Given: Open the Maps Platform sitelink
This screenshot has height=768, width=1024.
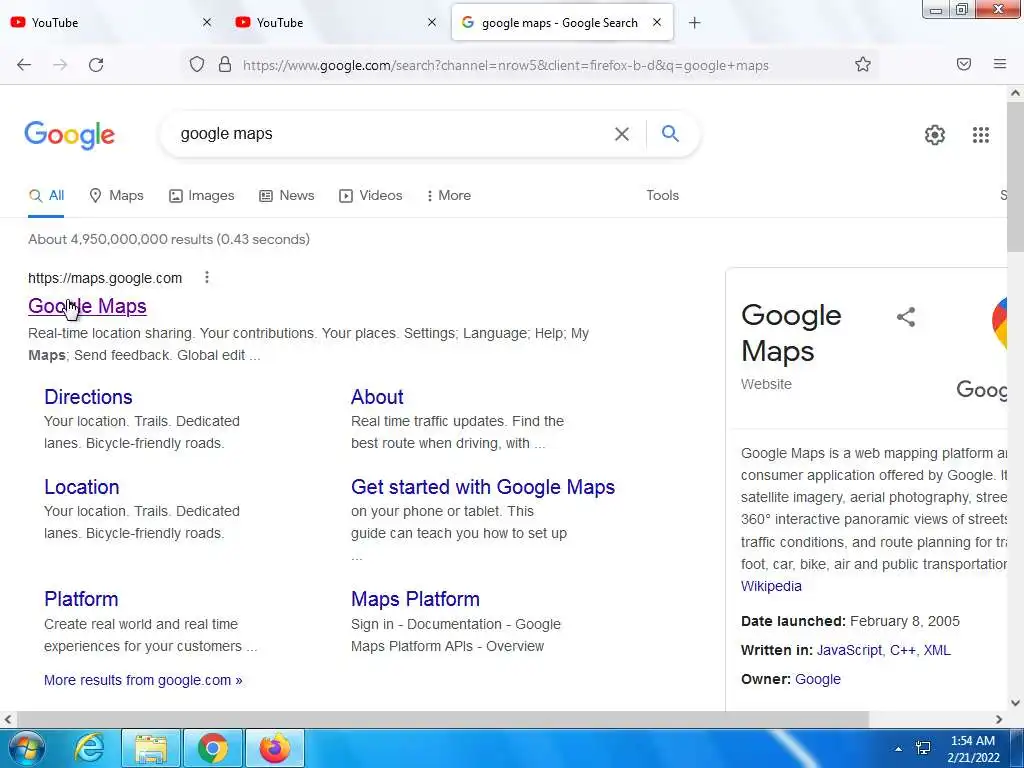Looking at the screenshot, I should 415,599.
